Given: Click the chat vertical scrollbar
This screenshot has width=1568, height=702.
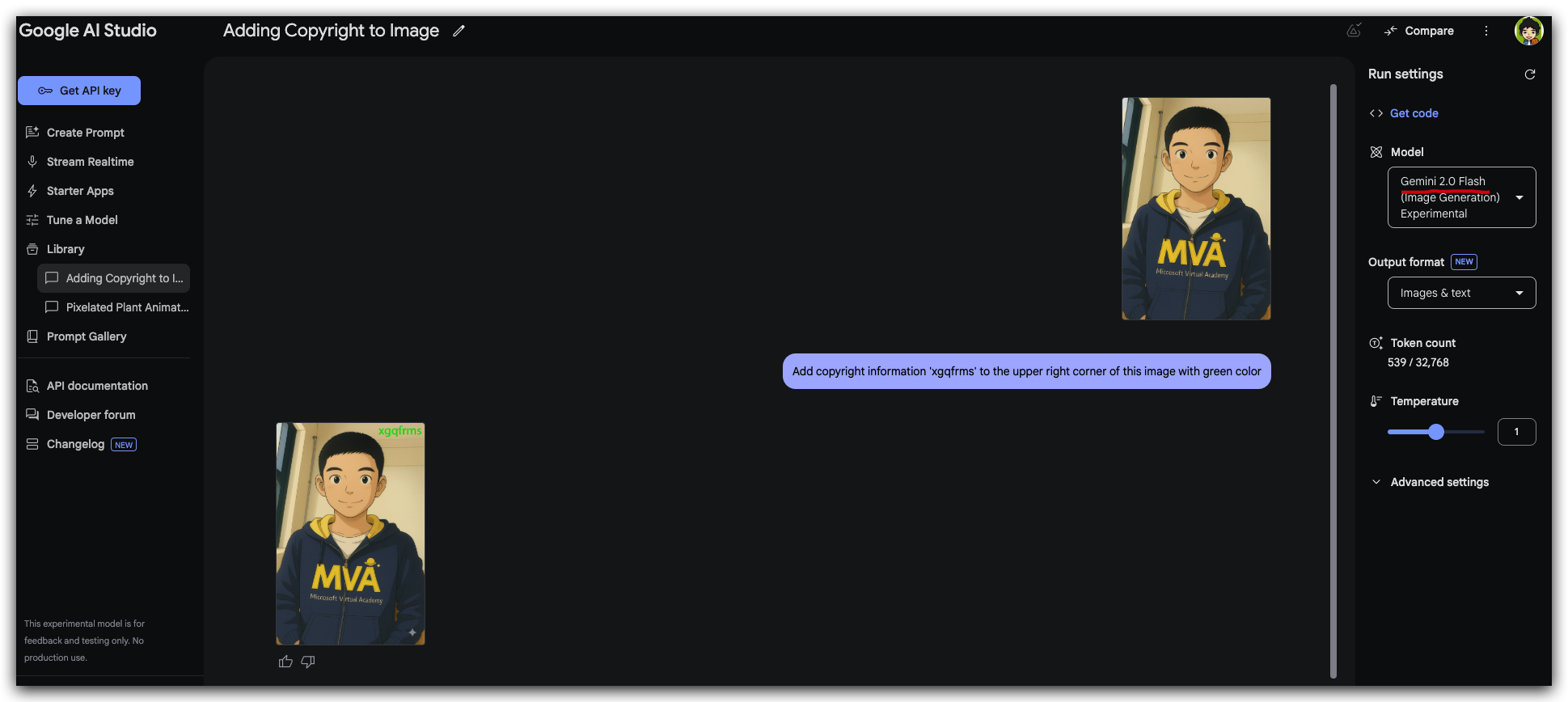Looking at the screenshot, I should click(x=1333, y=381).
